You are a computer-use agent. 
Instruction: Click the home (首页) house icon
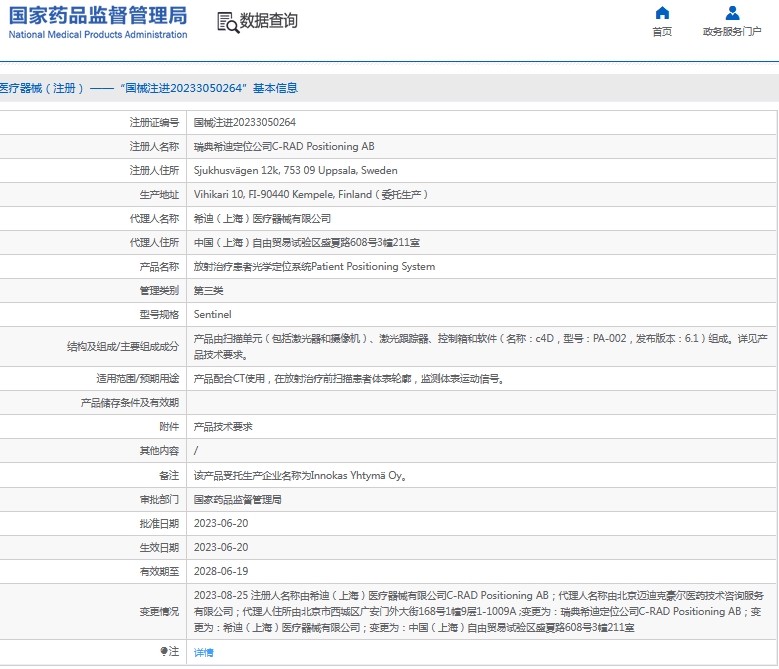(x=662, y=12)
